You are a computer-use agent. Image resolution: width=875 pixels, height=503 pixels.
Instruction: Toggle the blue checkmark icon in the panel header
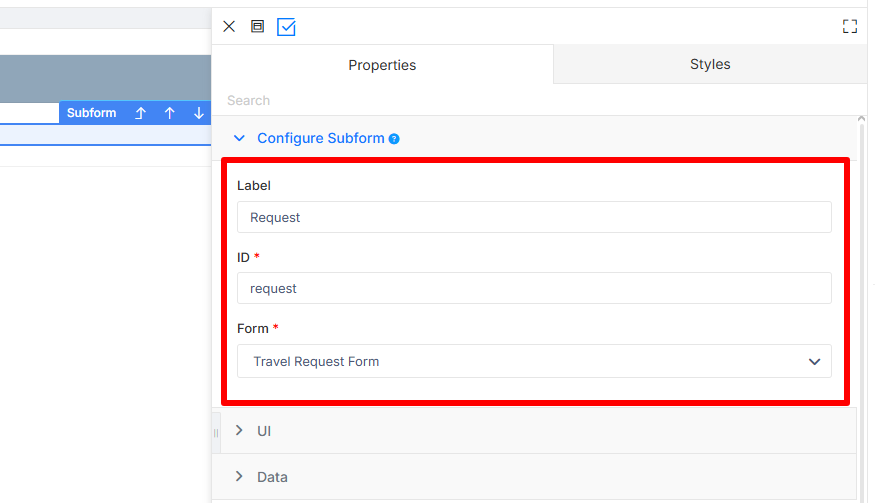(x=286, y=27)
